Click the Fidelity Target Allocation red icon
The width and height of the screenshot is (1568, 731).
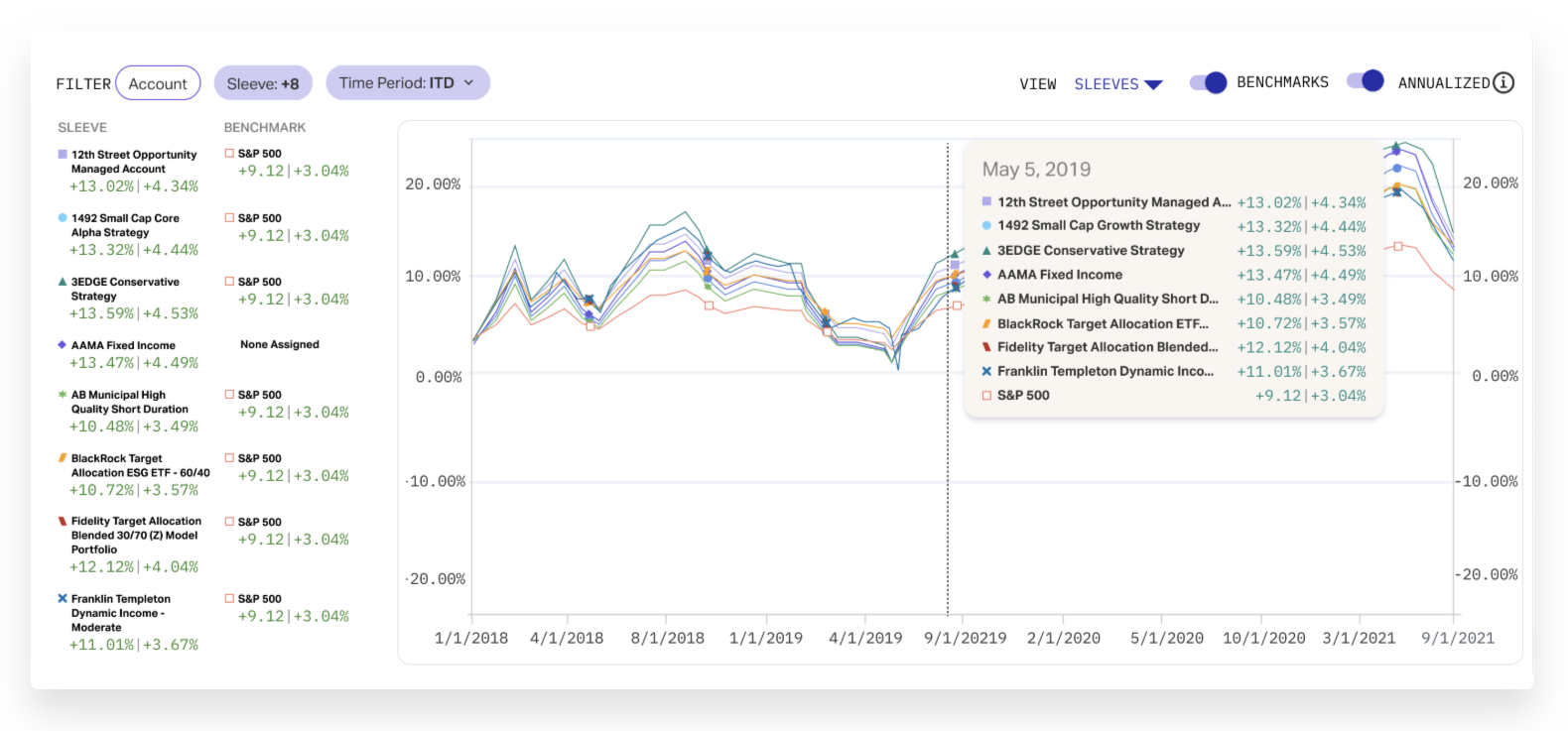click(63, 521)
